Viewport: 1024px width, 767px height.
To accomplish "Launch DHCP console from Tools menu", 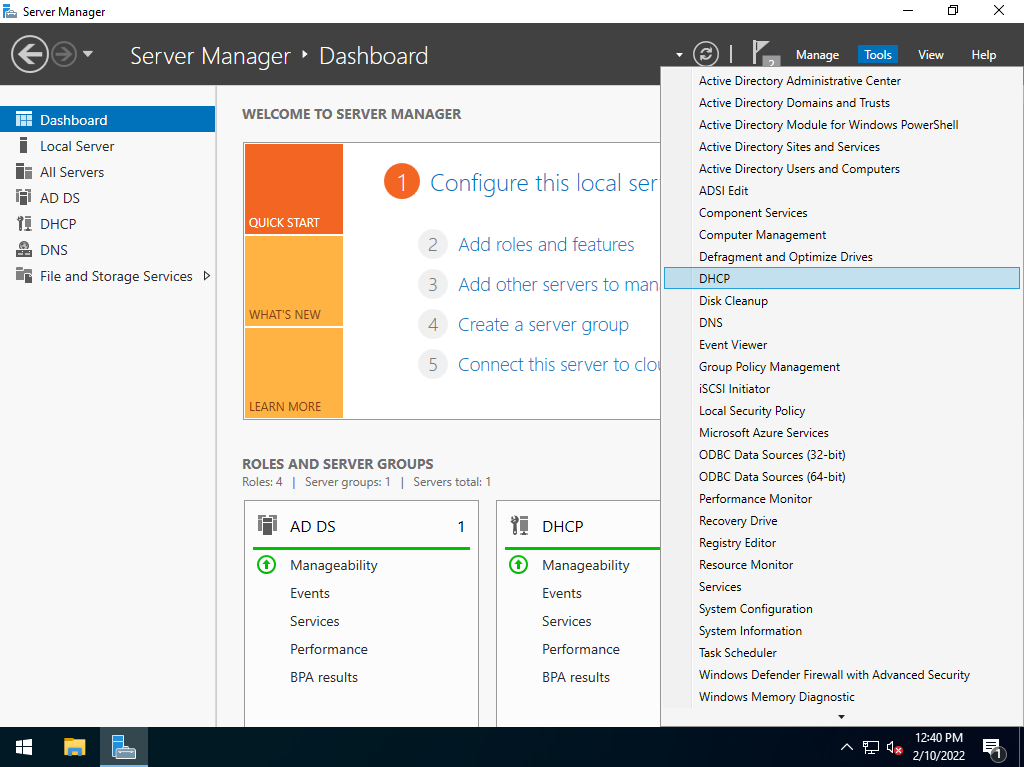I will (842, 278).
